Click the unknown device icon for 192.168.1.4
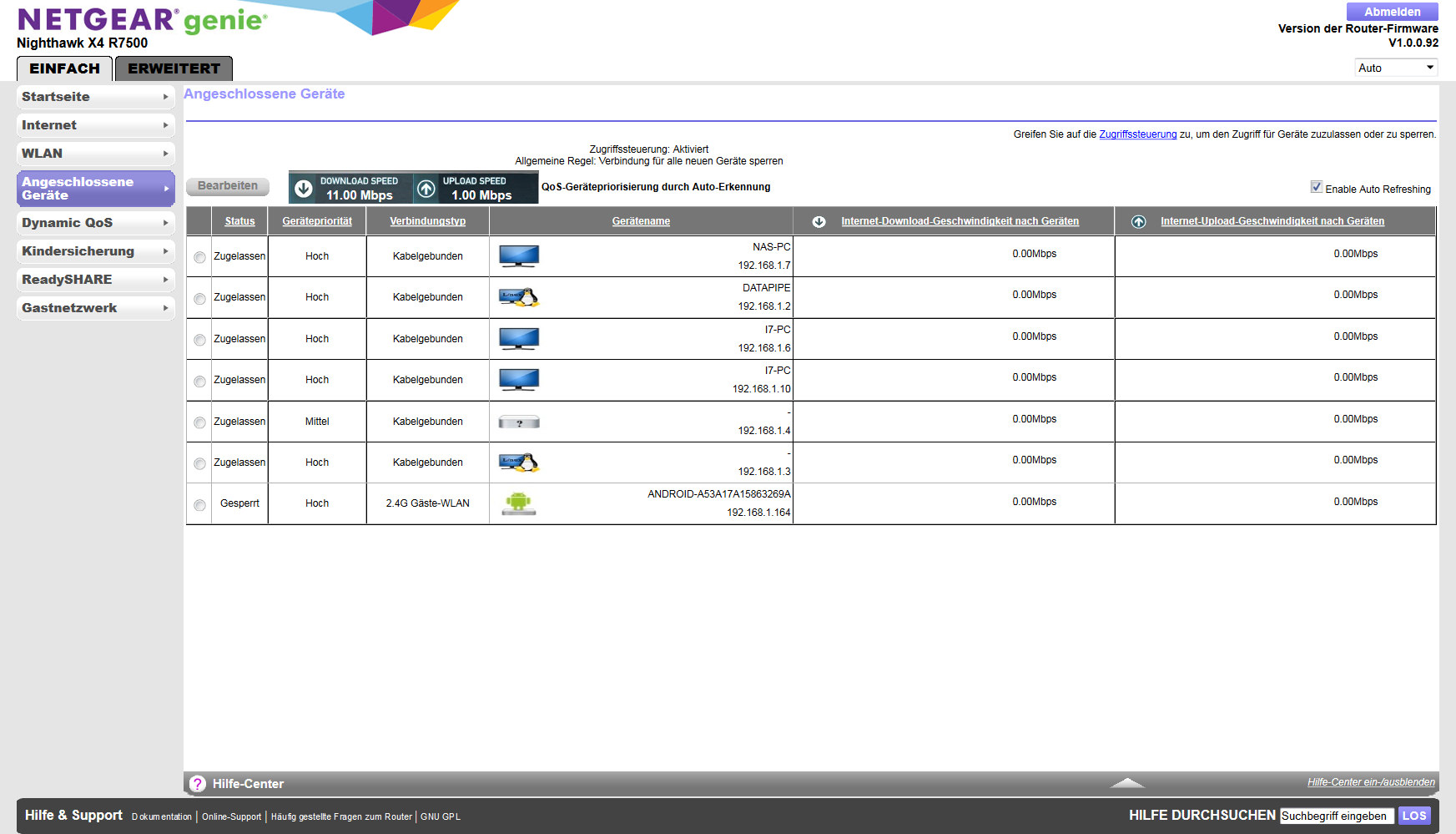Viewport: 1456px width, 834px height. click(x=518, y=422)
